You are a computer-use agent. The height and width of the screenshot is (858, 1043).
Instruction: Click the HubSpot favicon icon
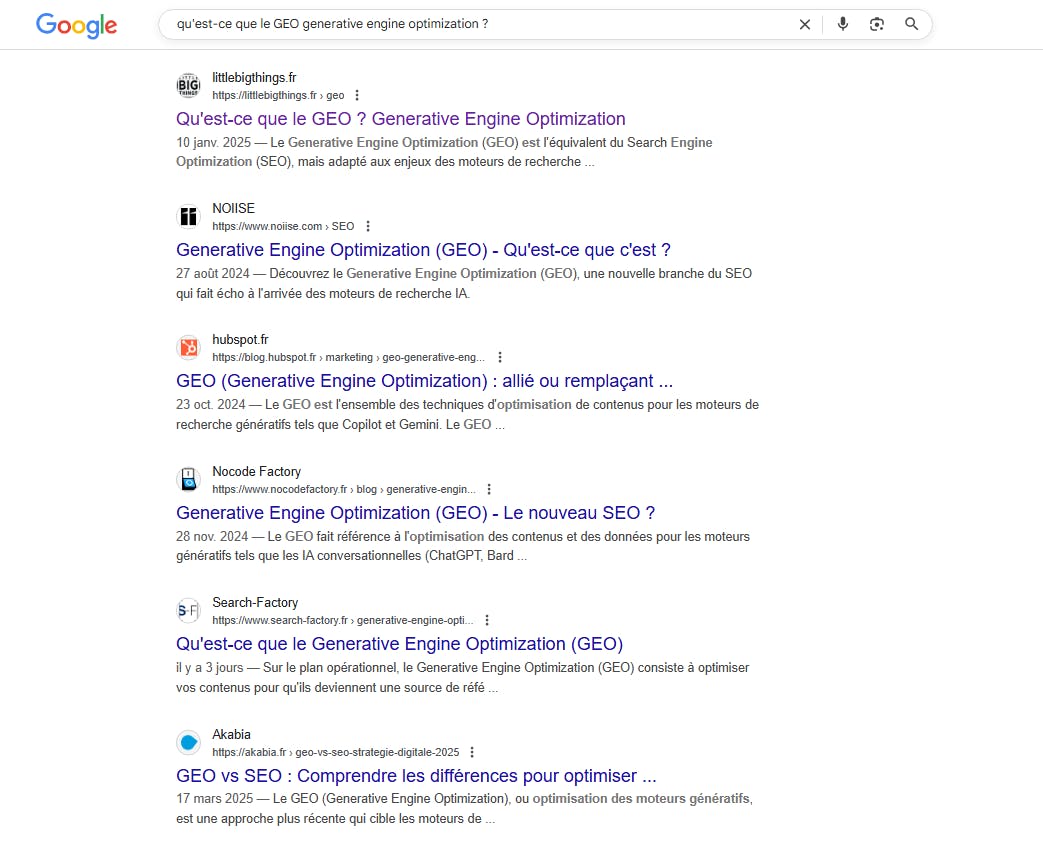pos(188,348)
